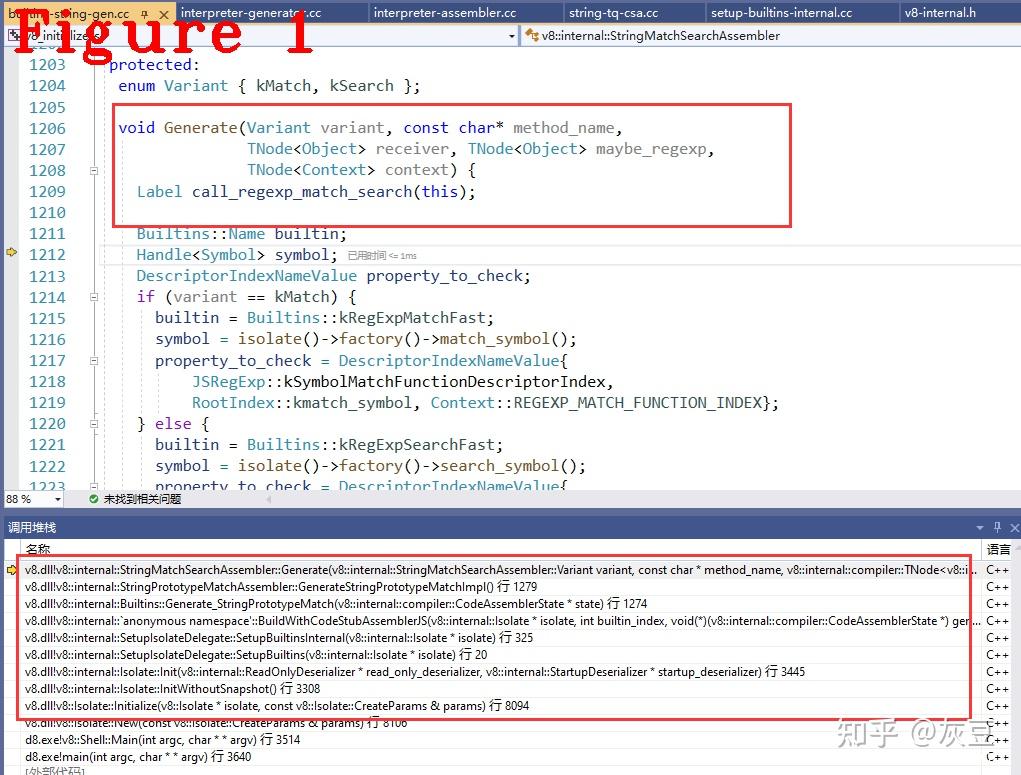Screen dimensions: 1021x775
Task: Set a breakpoint in the margin beside line 1216
Action: click(11, 339)
